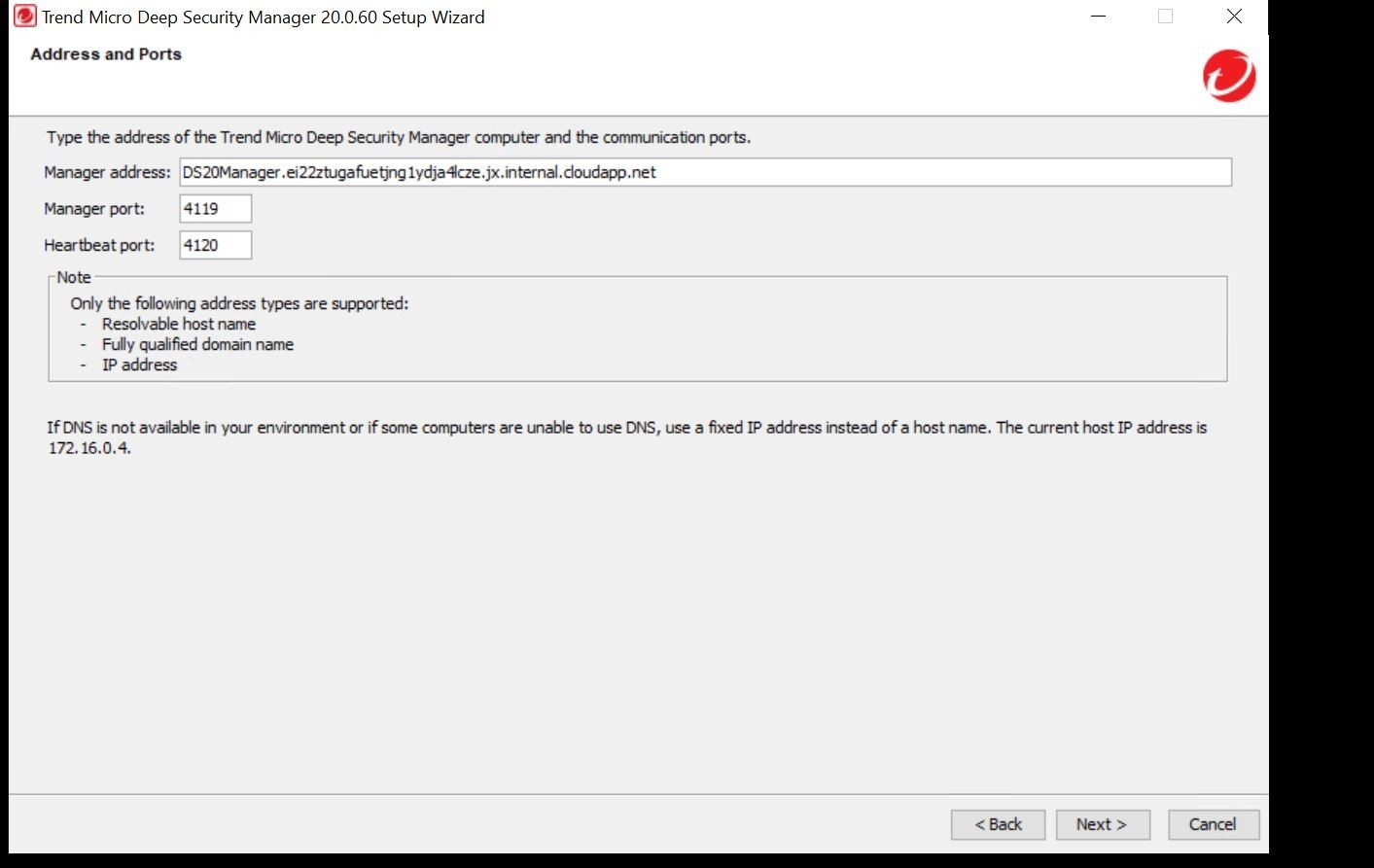The image size is (1374, 868).
Task: Click the "Manager port:" label
Action: [x=94, y=209]
